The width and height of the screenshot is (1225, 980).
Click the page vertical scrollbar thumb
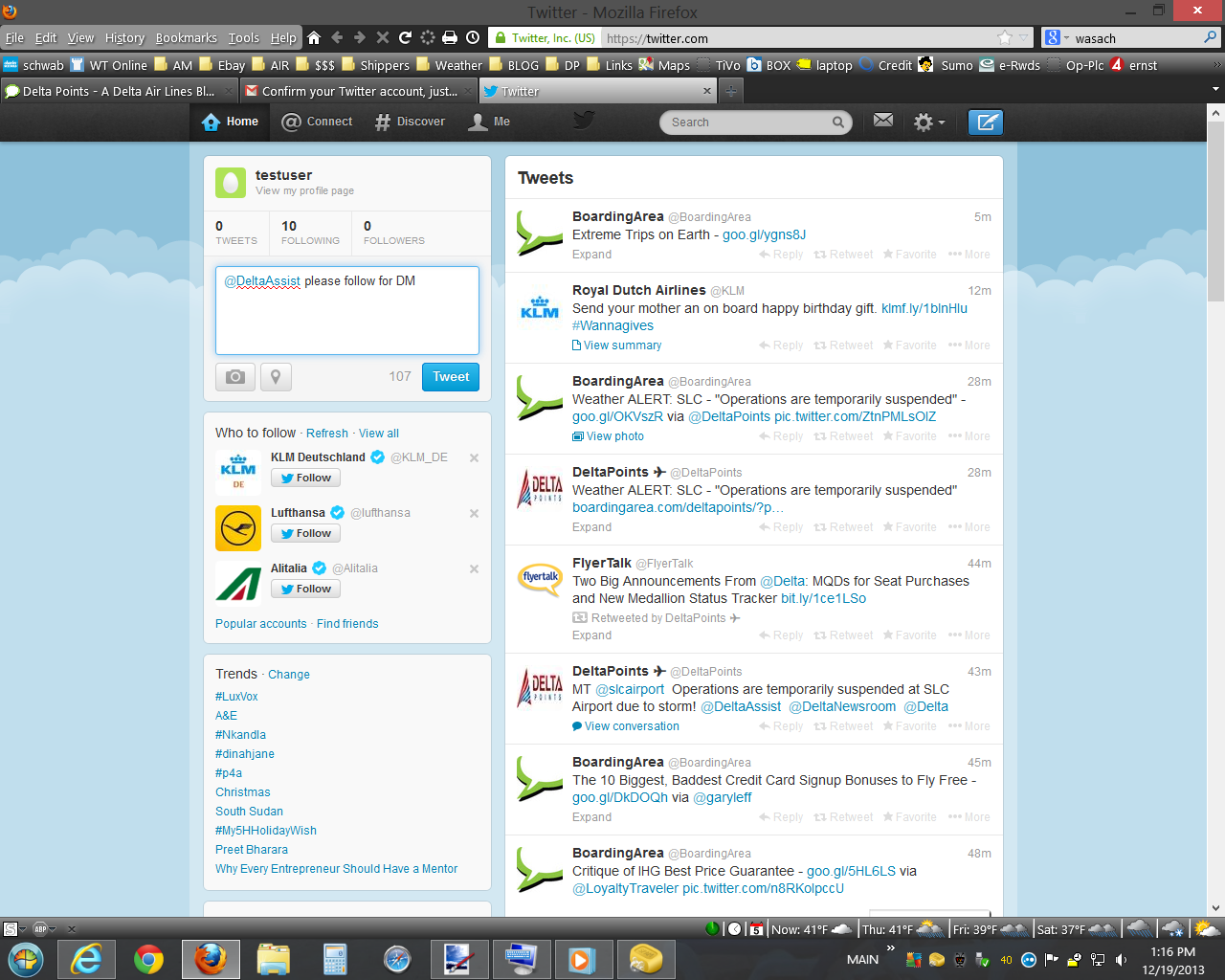click(1215, 211)
